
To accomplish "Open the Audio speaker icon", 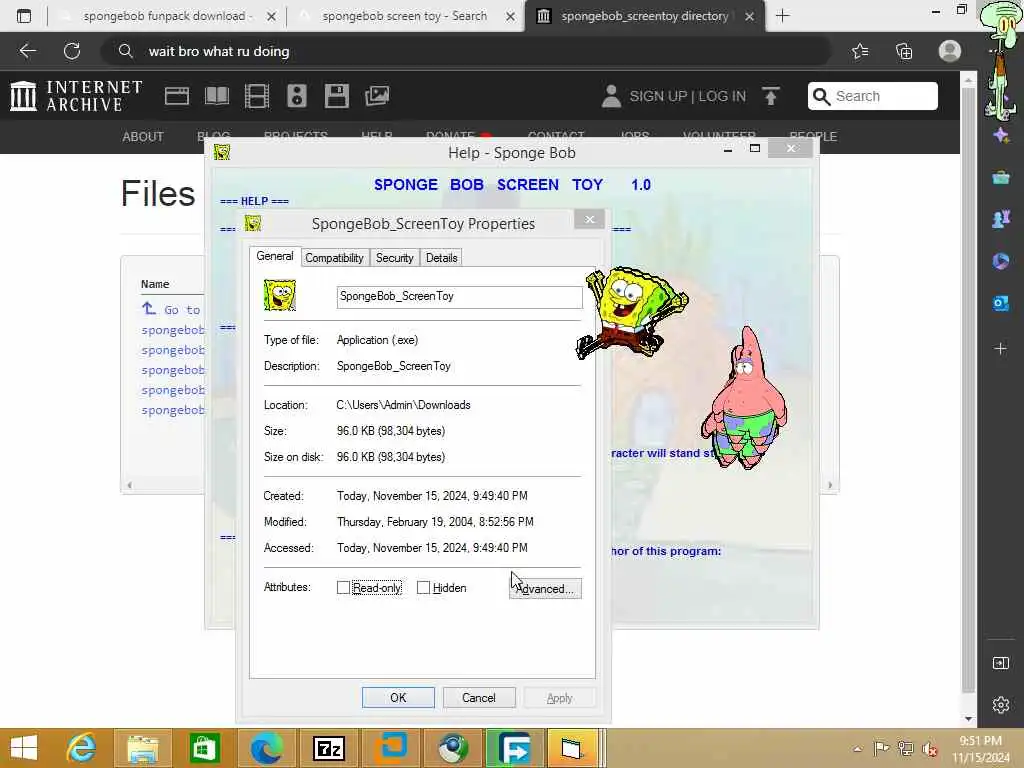I will click(296, 96).
